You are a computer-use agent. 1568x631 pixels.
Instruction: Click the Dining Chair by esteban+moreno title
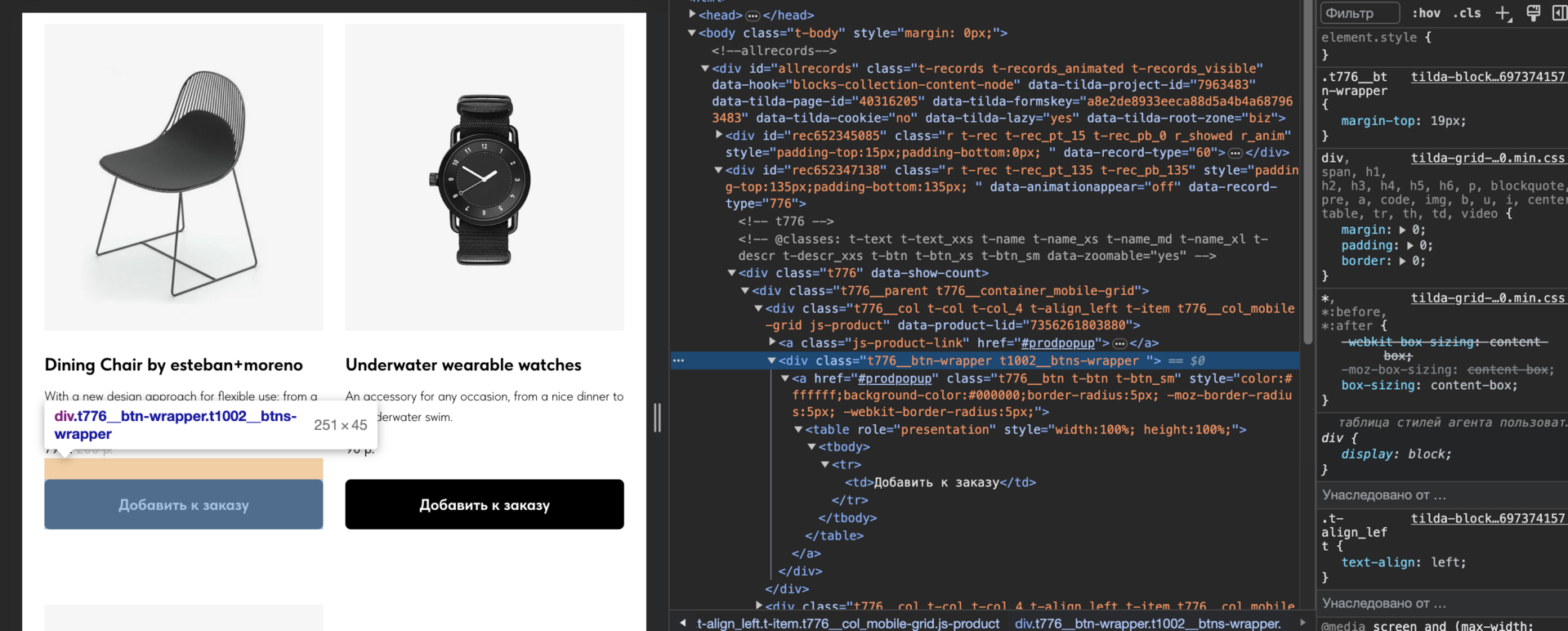coord(173,365)
